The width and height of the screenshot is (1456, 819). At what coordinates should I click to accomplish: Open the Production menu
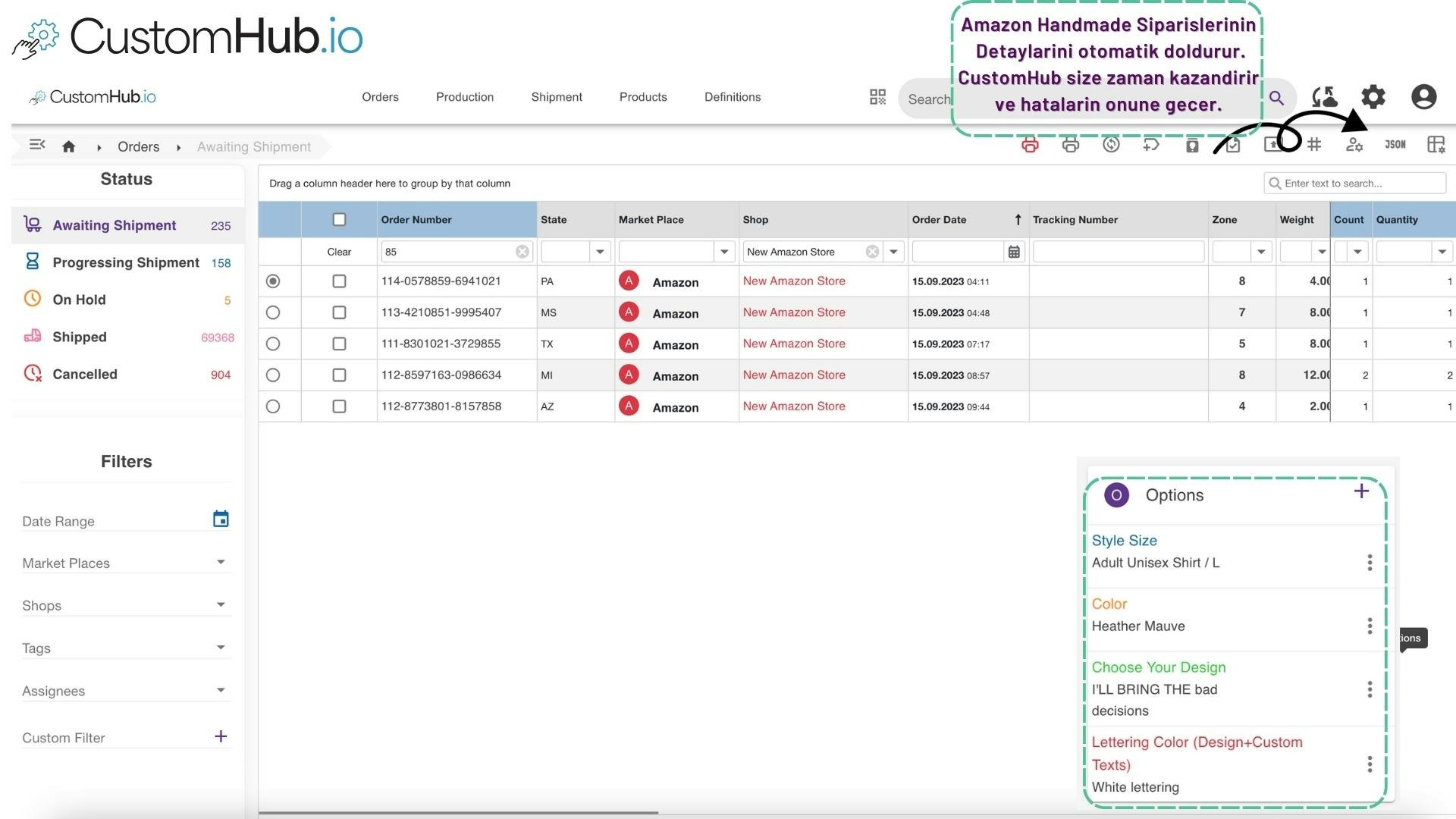(x=465, y=97)
